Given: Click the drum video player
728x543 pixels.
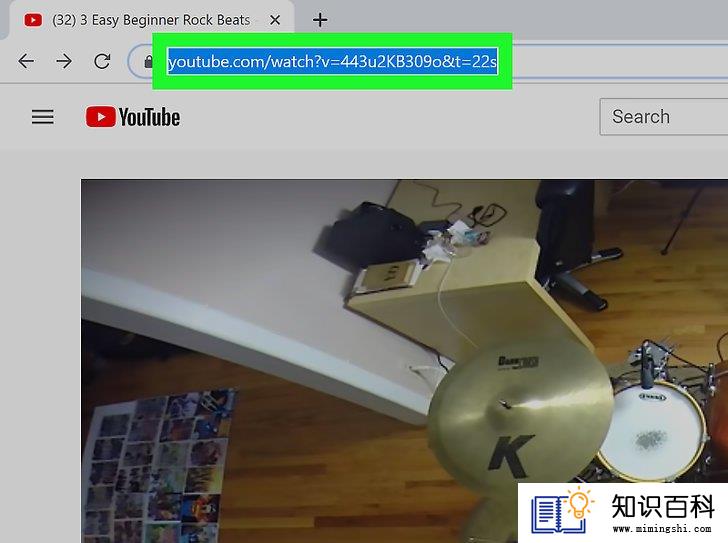Looking at the screenshot, I should pyautogui.click(x=404, y=361).
